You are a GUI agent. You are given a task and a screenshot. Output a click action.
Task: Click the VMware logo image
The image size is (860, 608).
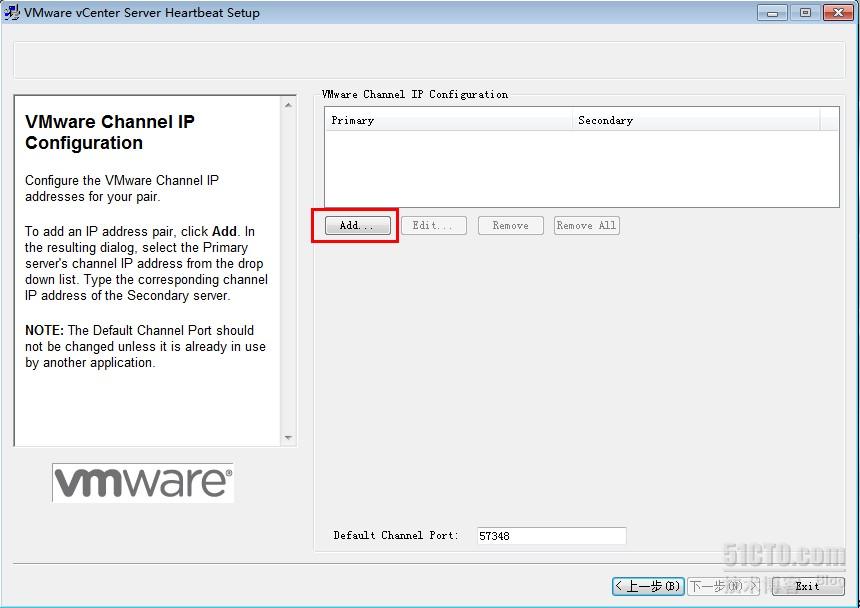[143, 482]
